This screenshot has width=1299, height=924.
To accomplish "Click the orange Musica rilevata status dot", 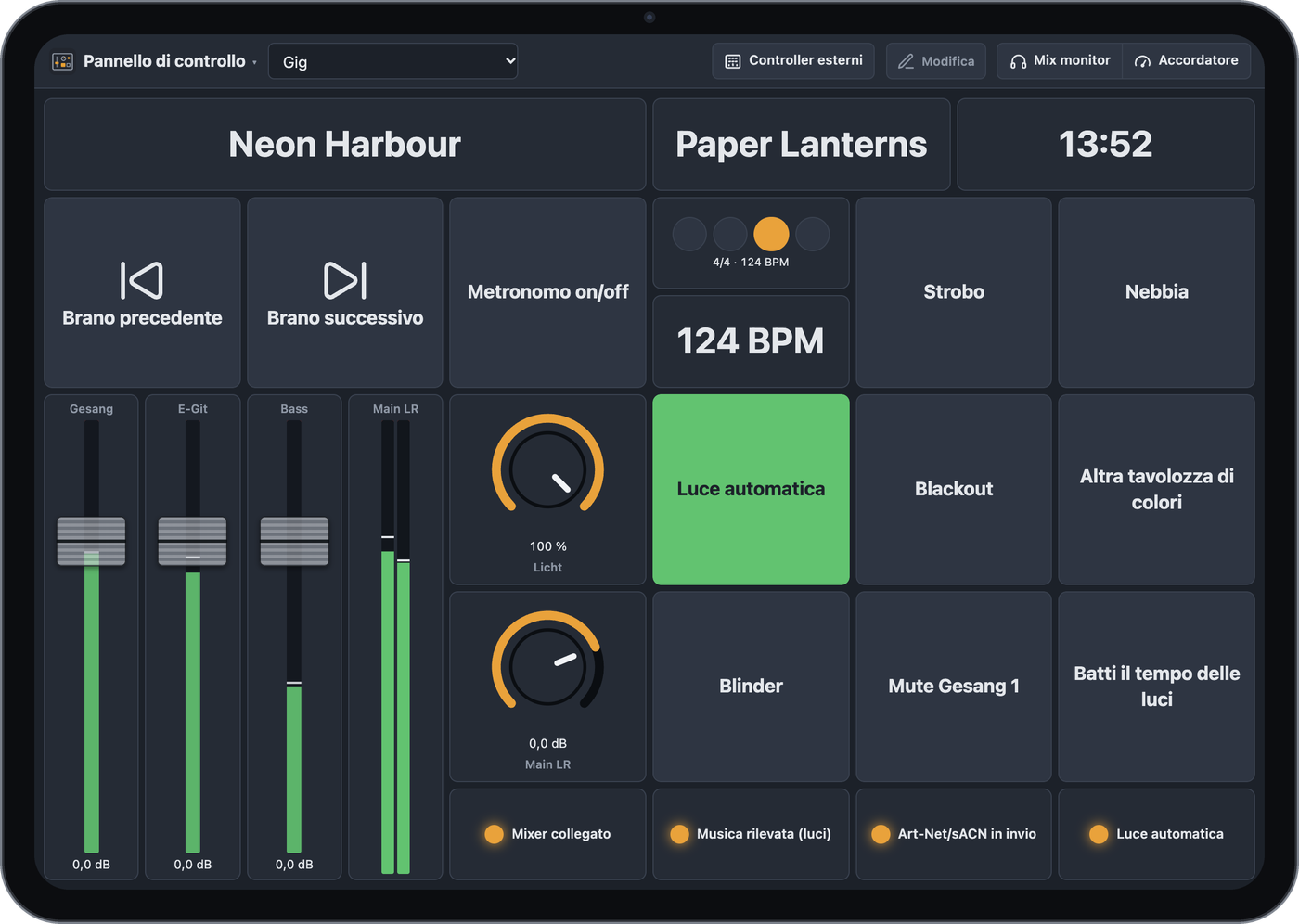I will pos(679,834).
